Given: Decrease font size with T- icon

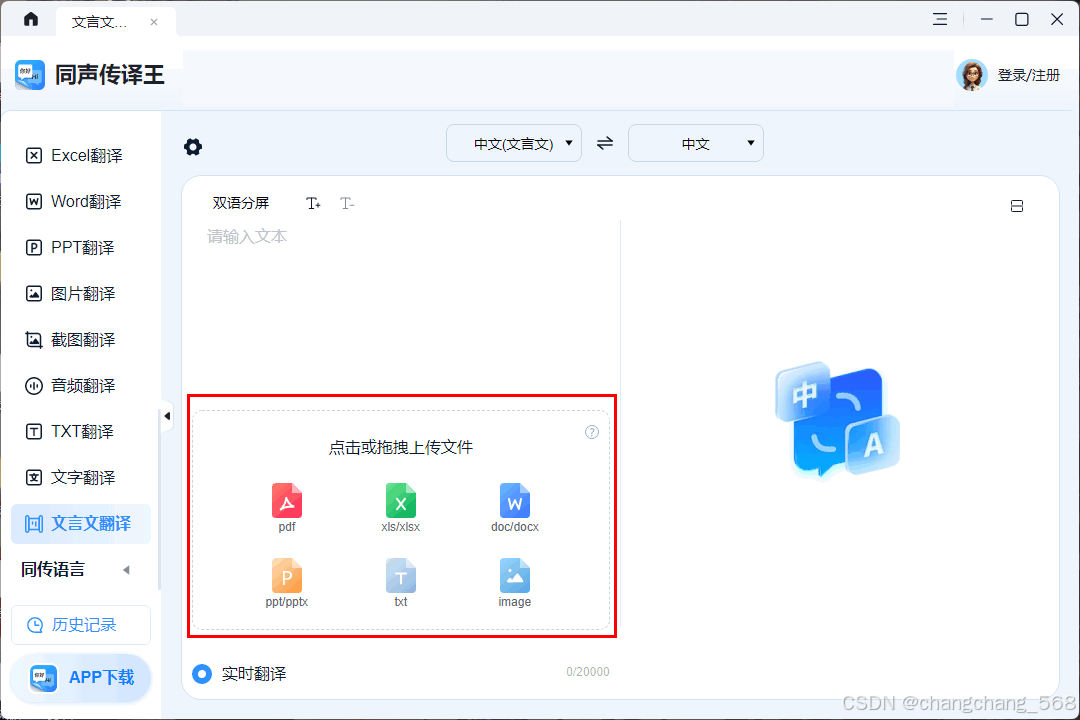Looking at the screenshot, I should (347, 203).
